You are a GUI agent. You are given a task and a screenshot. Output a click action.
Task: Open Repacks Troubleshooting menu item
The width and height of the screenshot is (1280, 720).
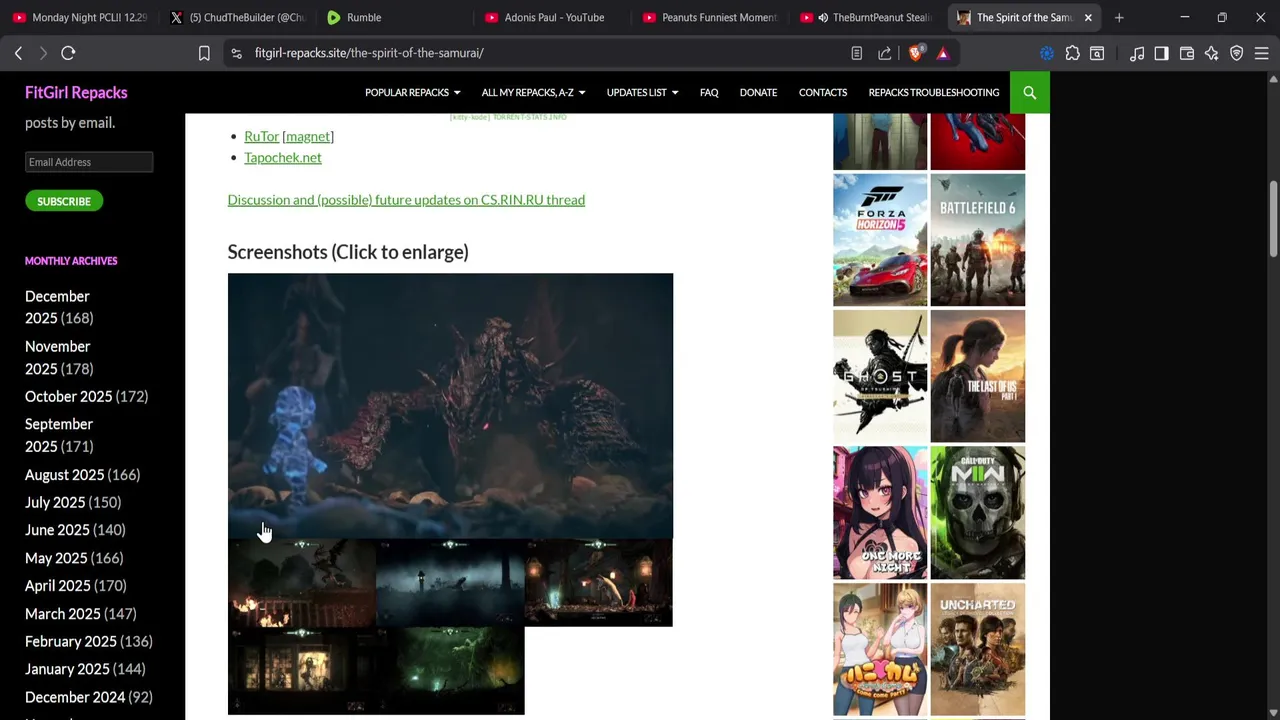coord(934,92)
